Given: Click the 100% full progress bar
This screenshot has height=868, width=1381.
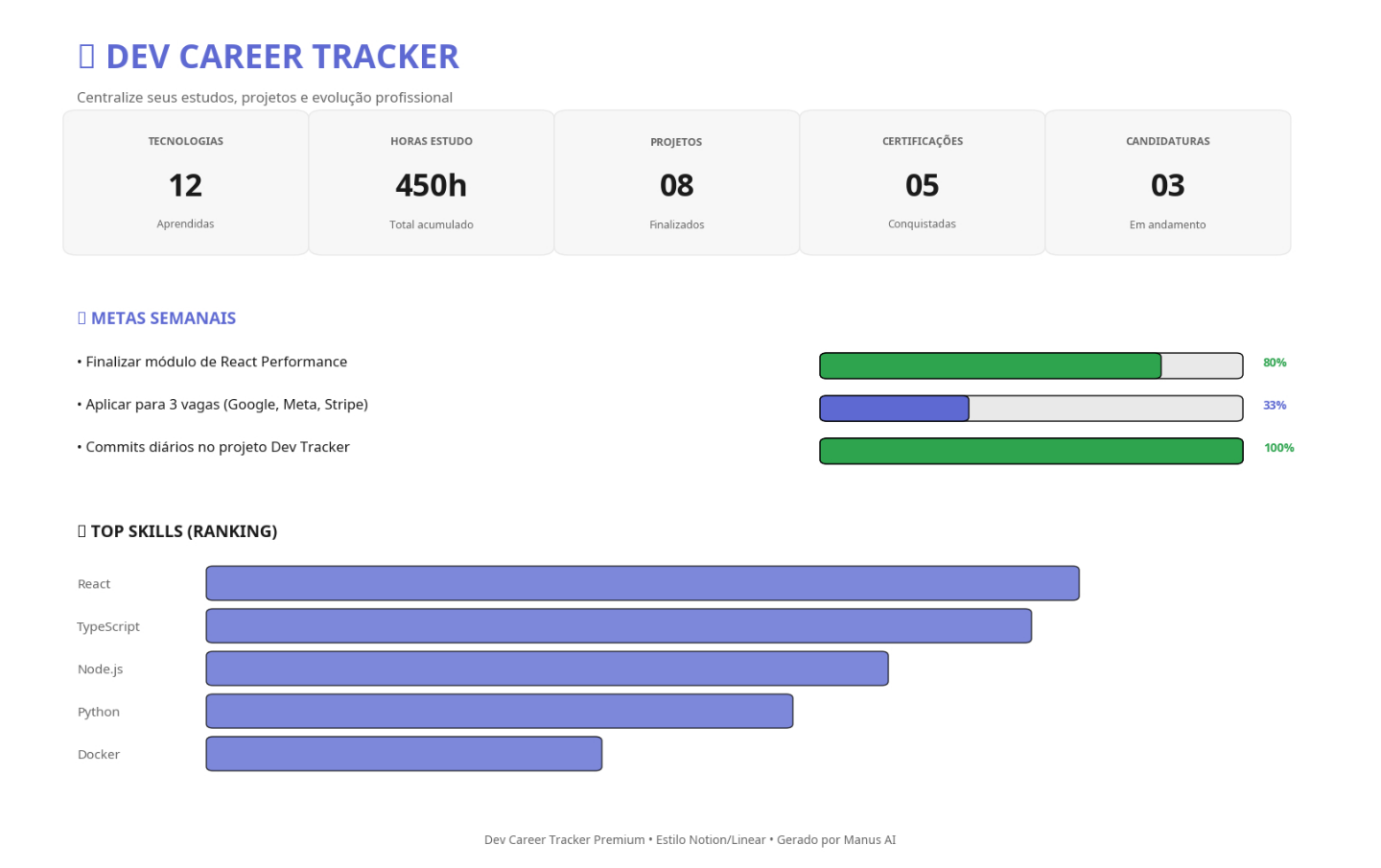Looking at the screenshot, I should 1031,451.
